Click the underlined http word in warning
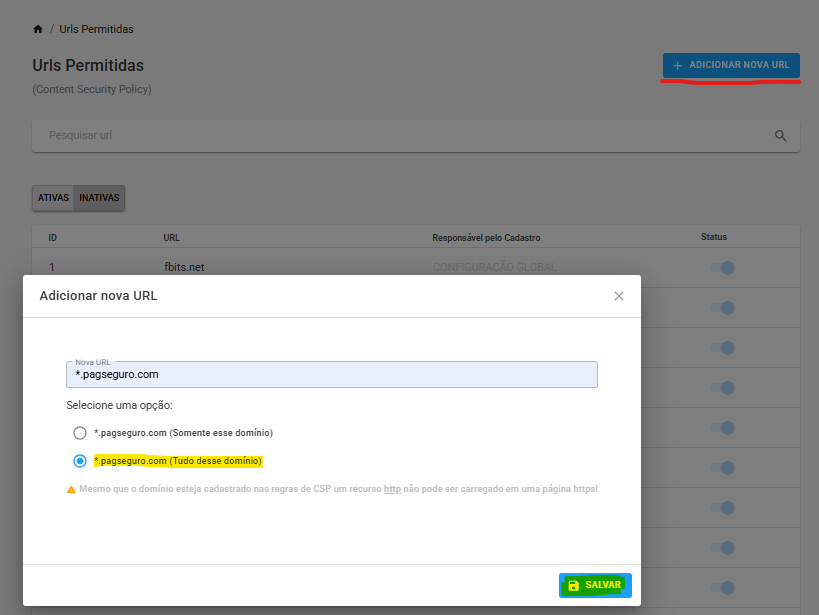 392,489
